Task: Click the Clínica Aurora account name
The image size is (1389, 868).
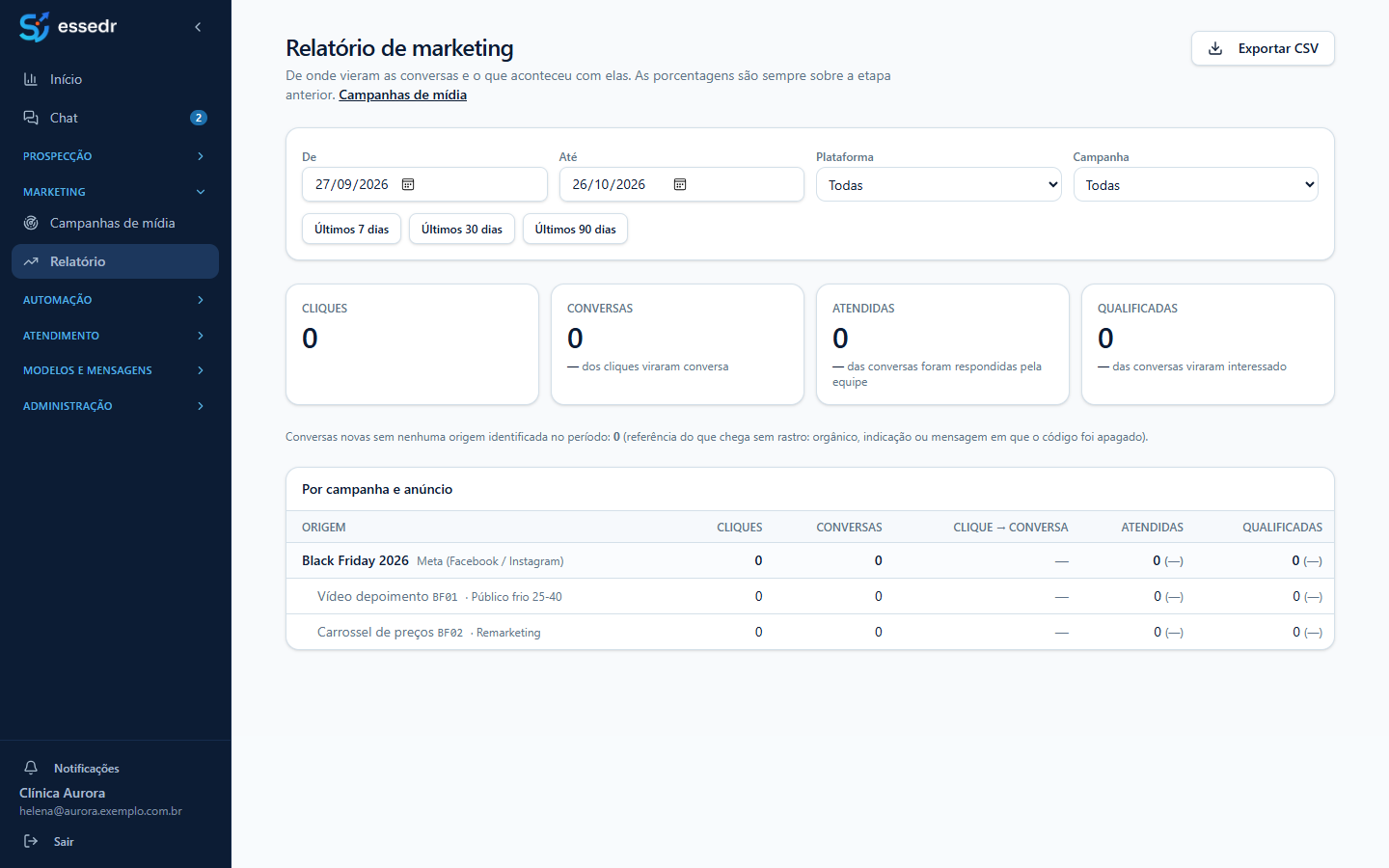Action: (63, 793)
